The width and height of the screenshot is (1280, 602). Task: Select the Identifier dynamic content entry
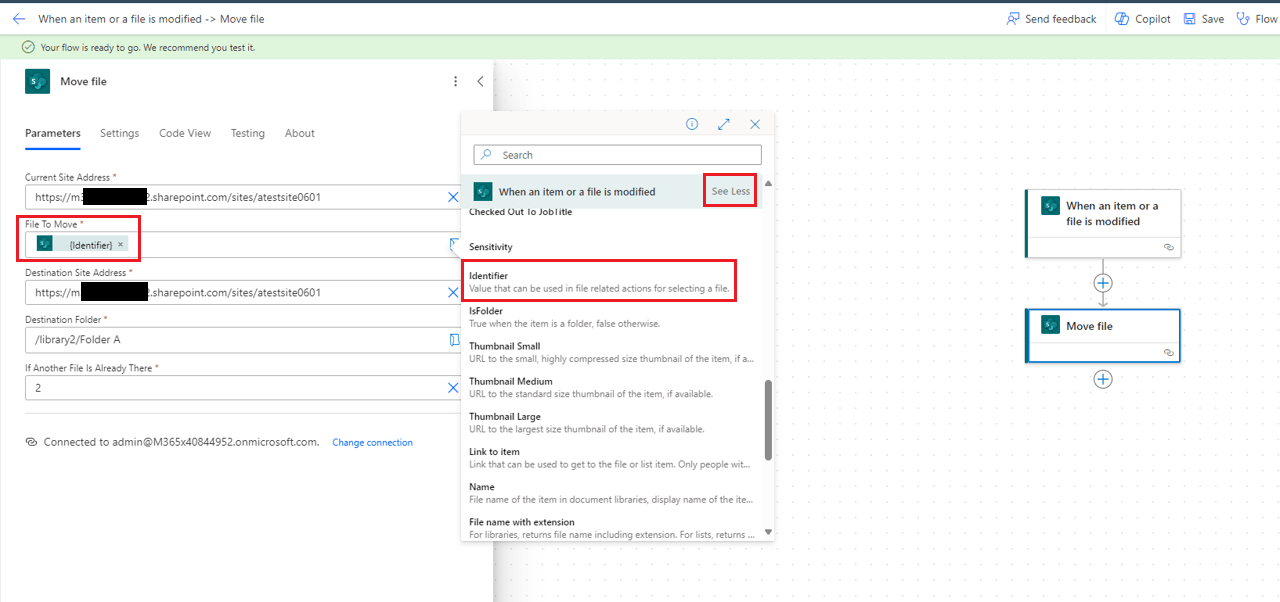point(599,281)
